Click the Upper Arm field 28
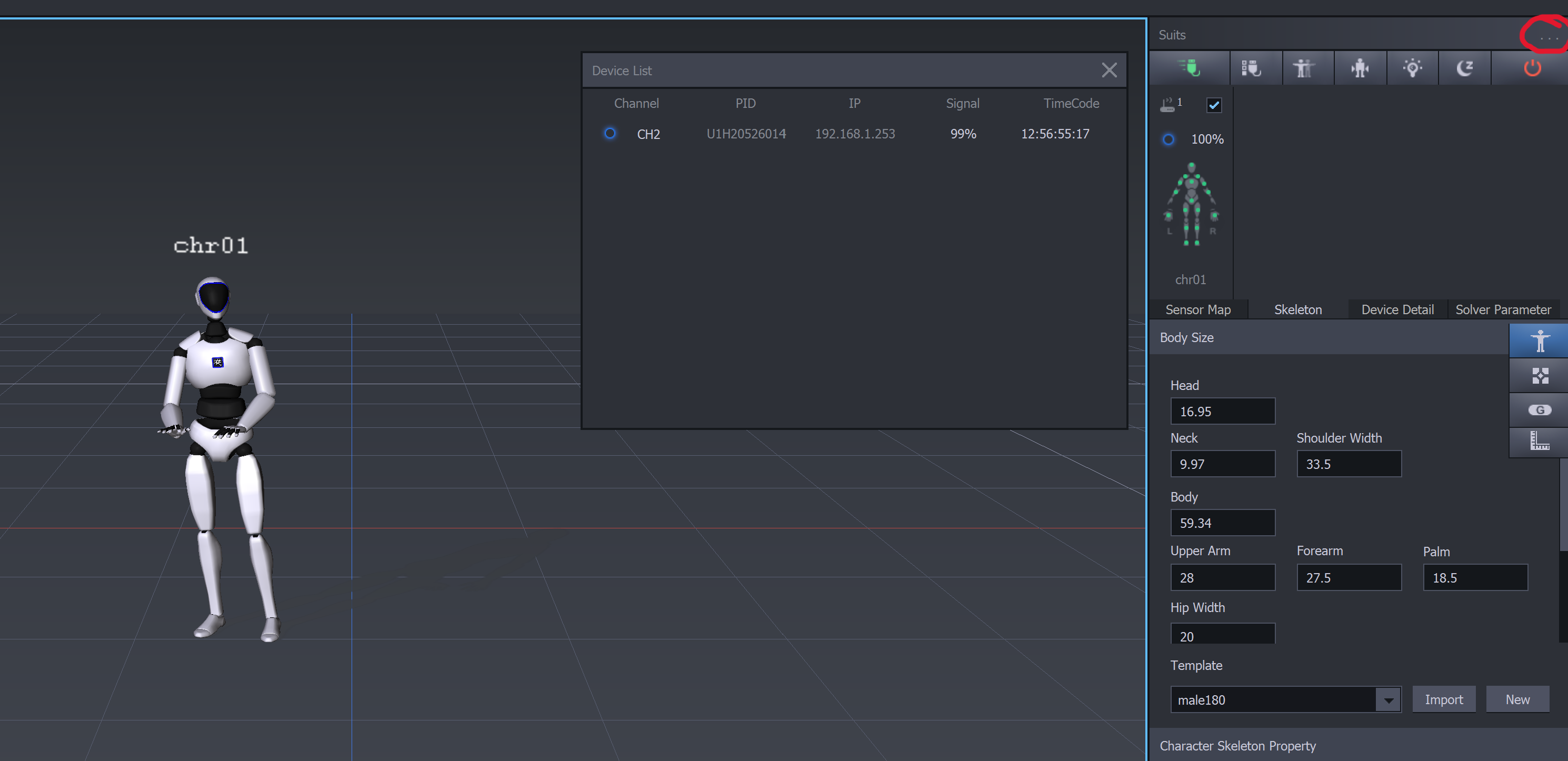 point(1222,577)
